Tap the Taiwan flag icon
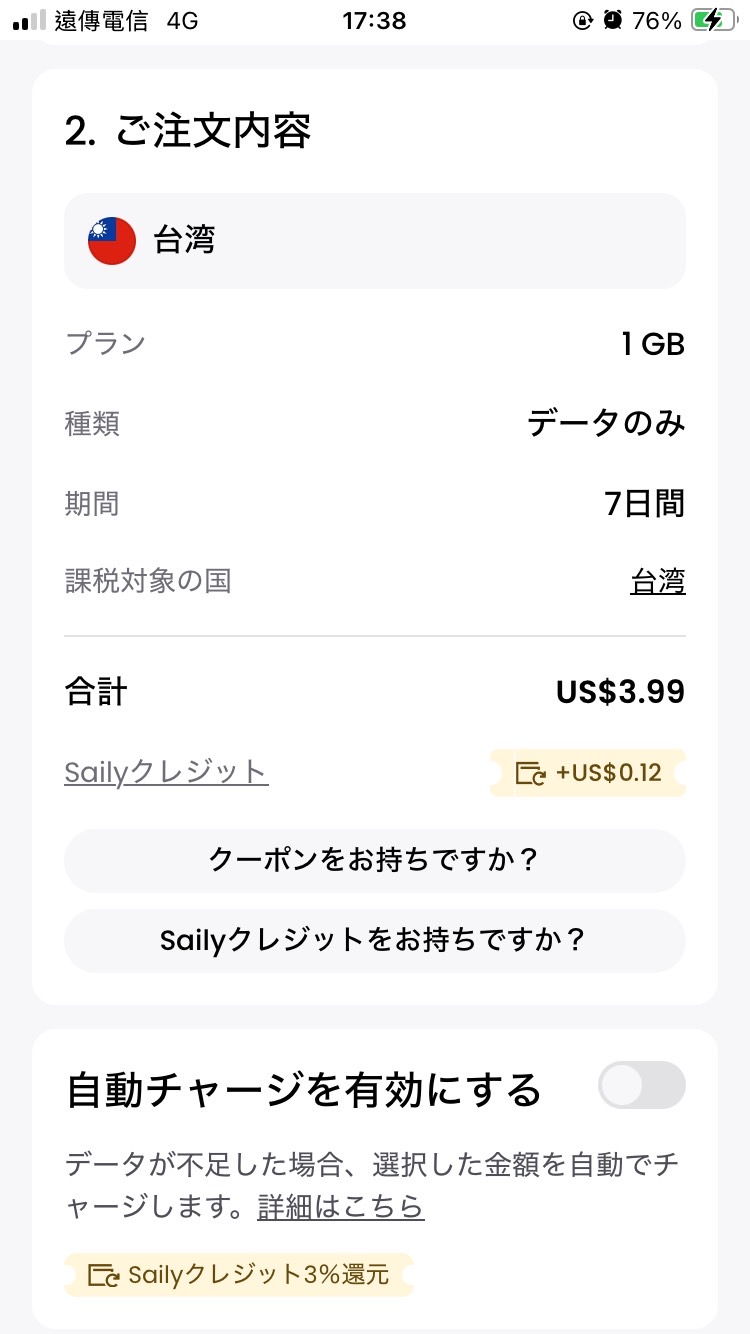The height and width of the screenshot is (1334, 750). pyautogui.click(x=112, y=241)
